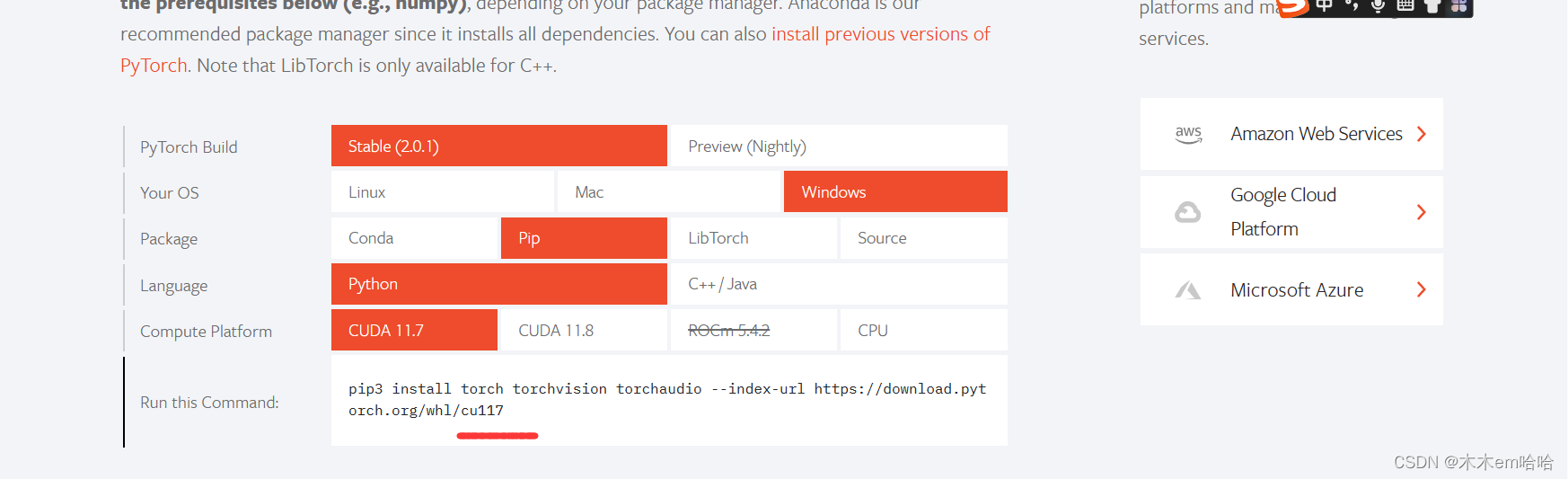Select Mac as your OS
Screen dimensions: 1568x479
(669, 192)
